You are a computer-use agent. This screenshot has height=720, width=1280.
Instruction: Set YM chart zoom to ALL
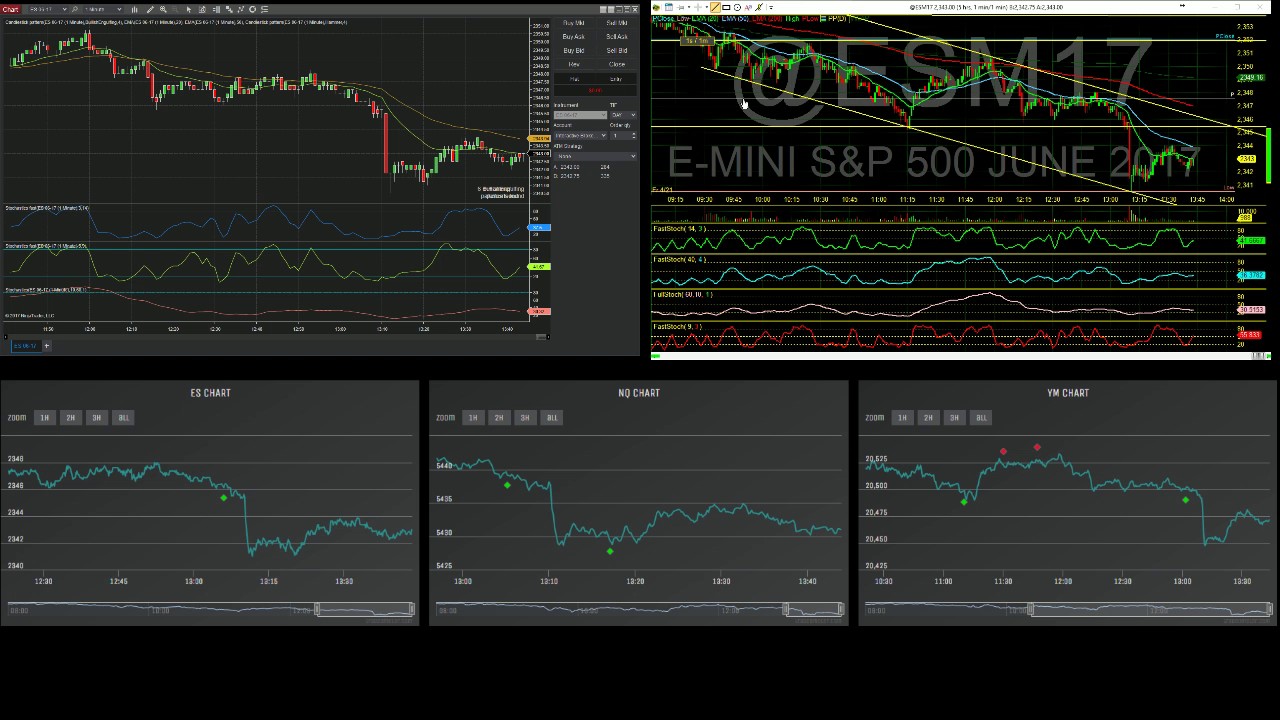[981, 417]
